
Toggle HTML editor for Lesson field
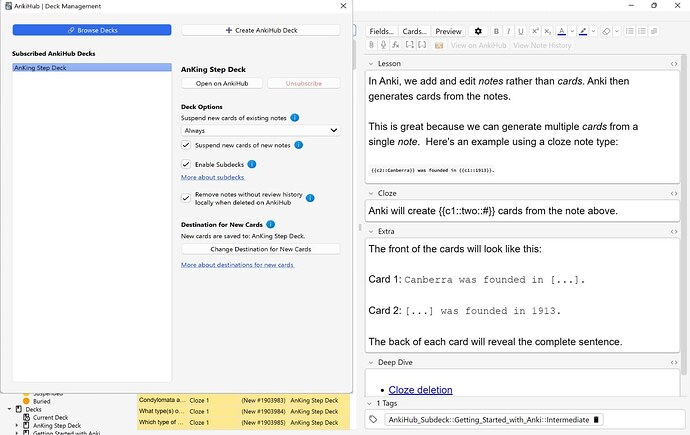click(x=674, y=64)
